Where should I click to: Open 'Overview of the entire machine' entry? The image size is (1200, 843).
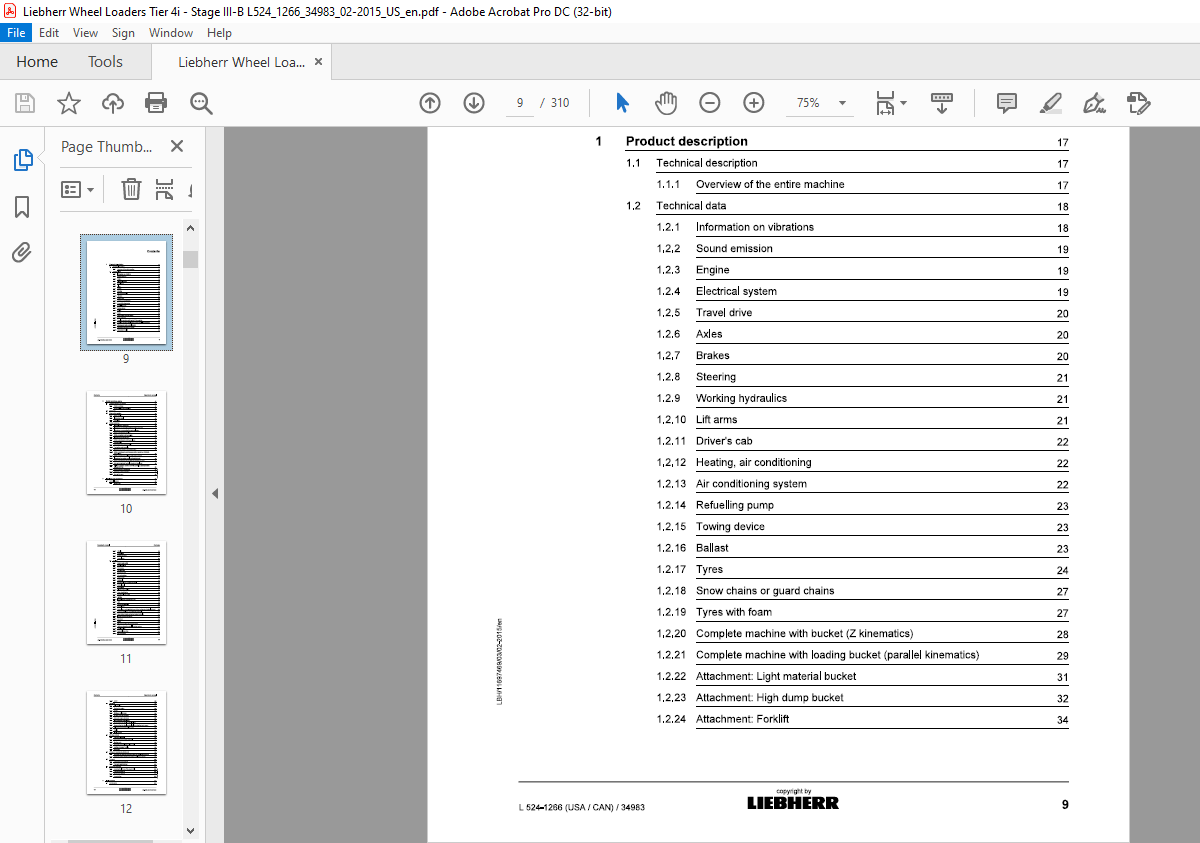coord(770,184)
